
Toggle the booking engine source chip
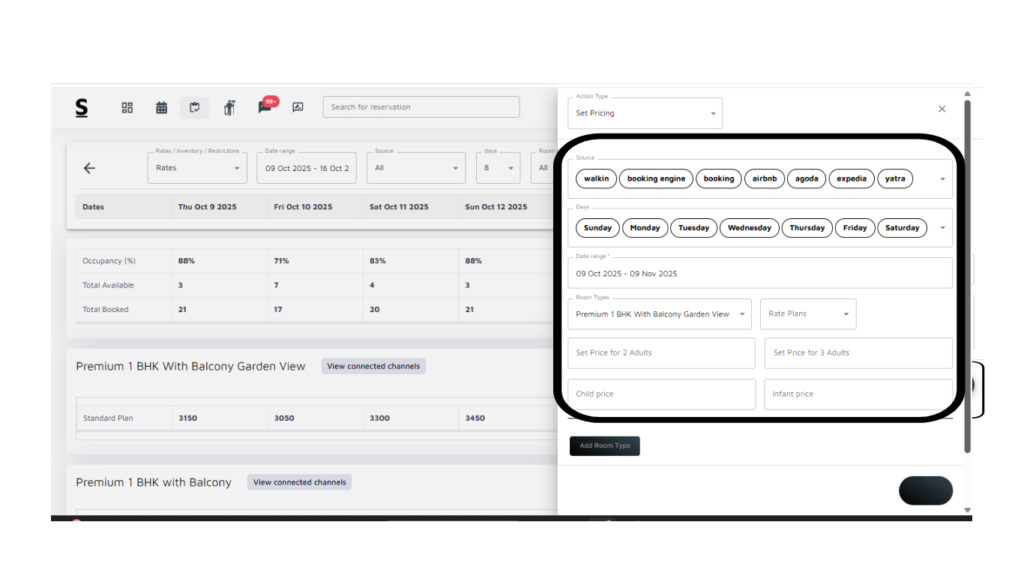point(656,179)
